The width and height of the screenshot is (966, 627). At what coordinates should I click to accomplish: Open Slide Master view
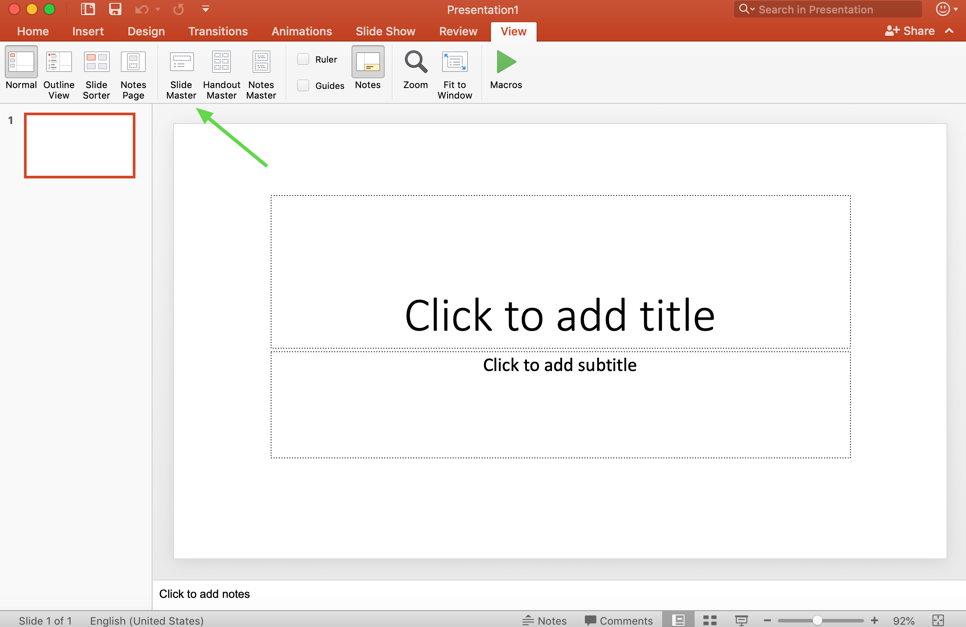coord(181,74)
